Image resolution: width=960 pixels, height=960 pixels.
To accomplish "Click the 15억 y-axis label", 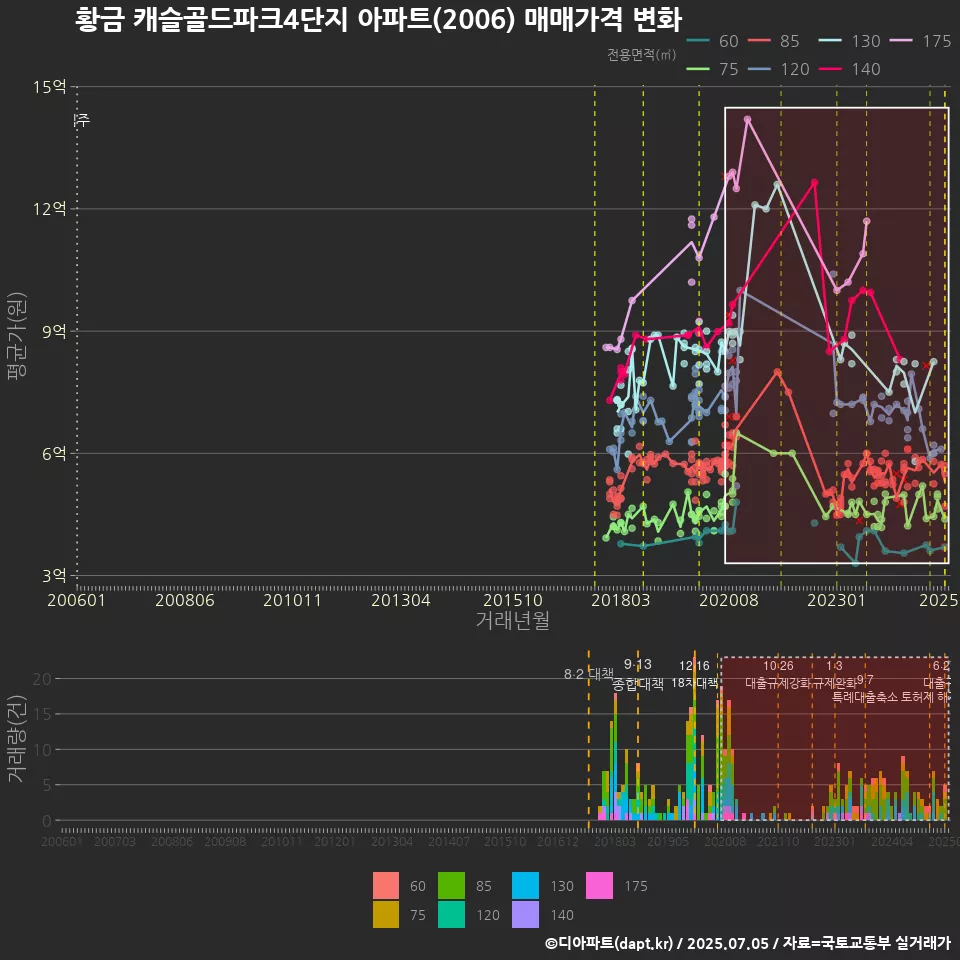I will pos(50,86).
